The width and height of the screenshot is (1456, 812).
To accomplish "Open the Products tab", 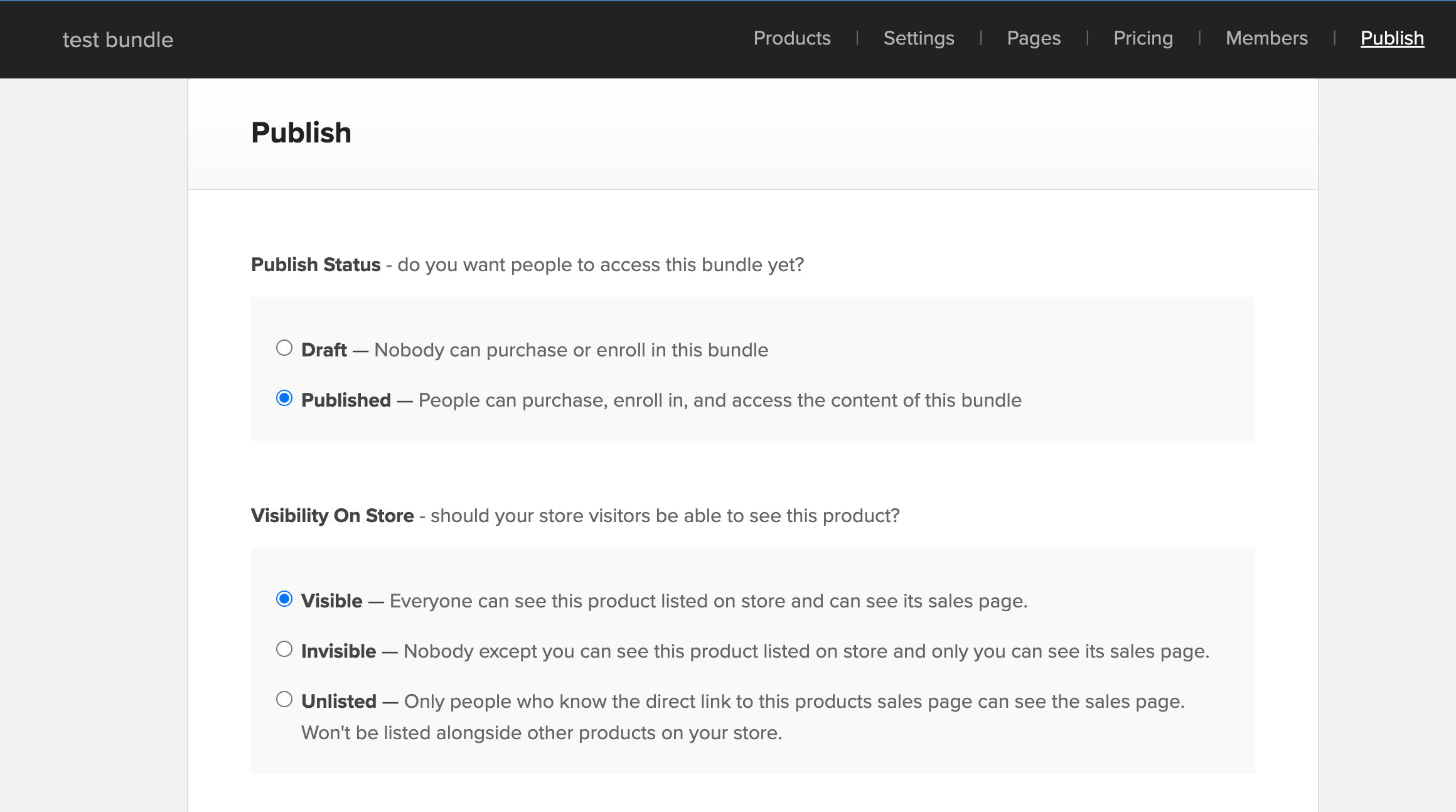I will tap(792, 38).
